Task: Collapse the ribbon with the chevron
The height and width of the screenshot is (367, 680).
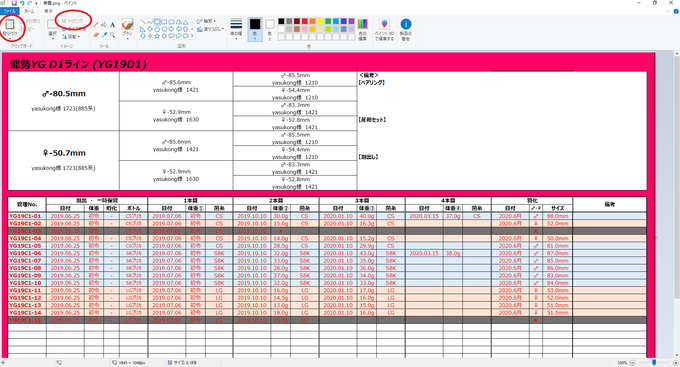Action: [x=669, y=12]
